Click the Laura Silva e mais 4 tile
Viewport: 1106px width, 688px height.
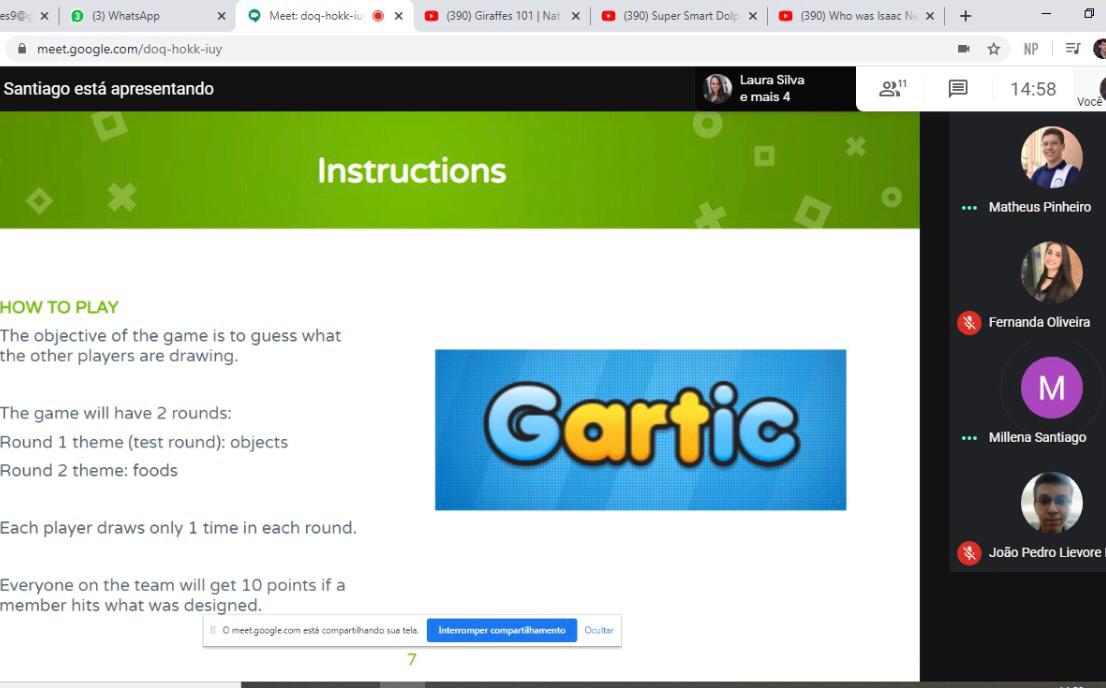coord(774,89)
